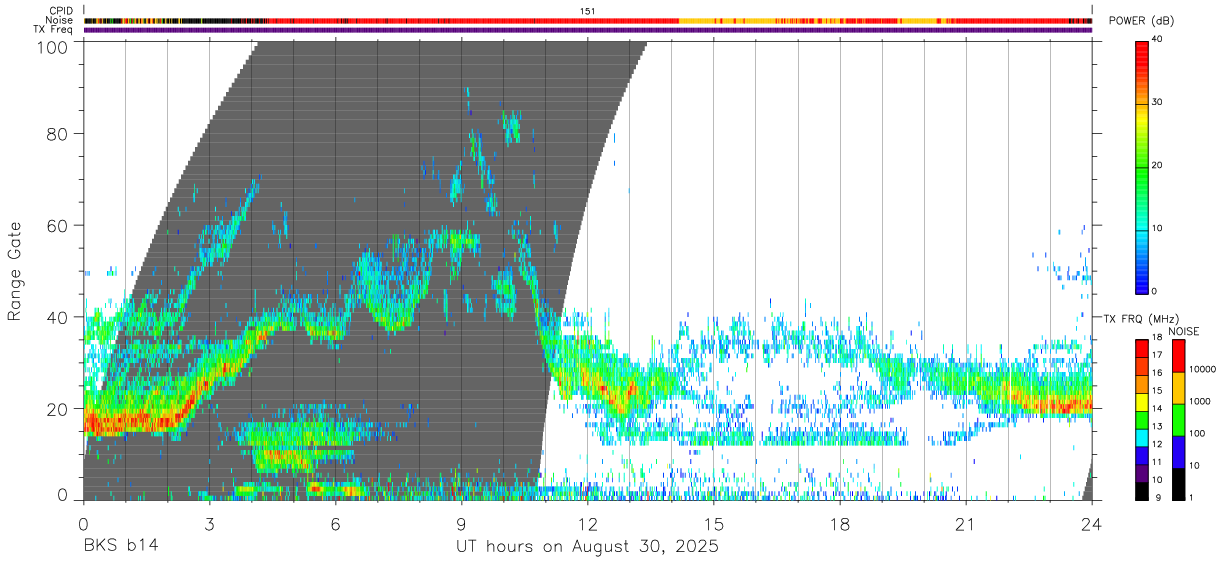Click the TX frequency color scale bar
Viewport: 1228px width, 567px height.
click(1142, 419)
